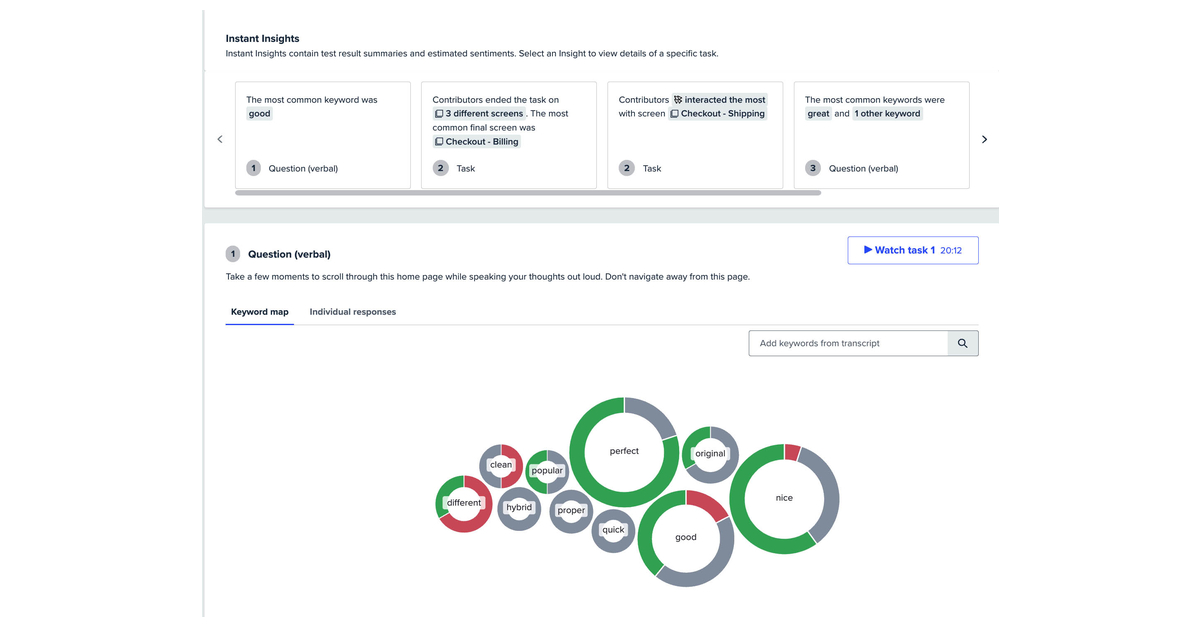Screen dimensions: 1200x627
Task: Click the 'good' keyword tag in first insight
Action: 259,114
